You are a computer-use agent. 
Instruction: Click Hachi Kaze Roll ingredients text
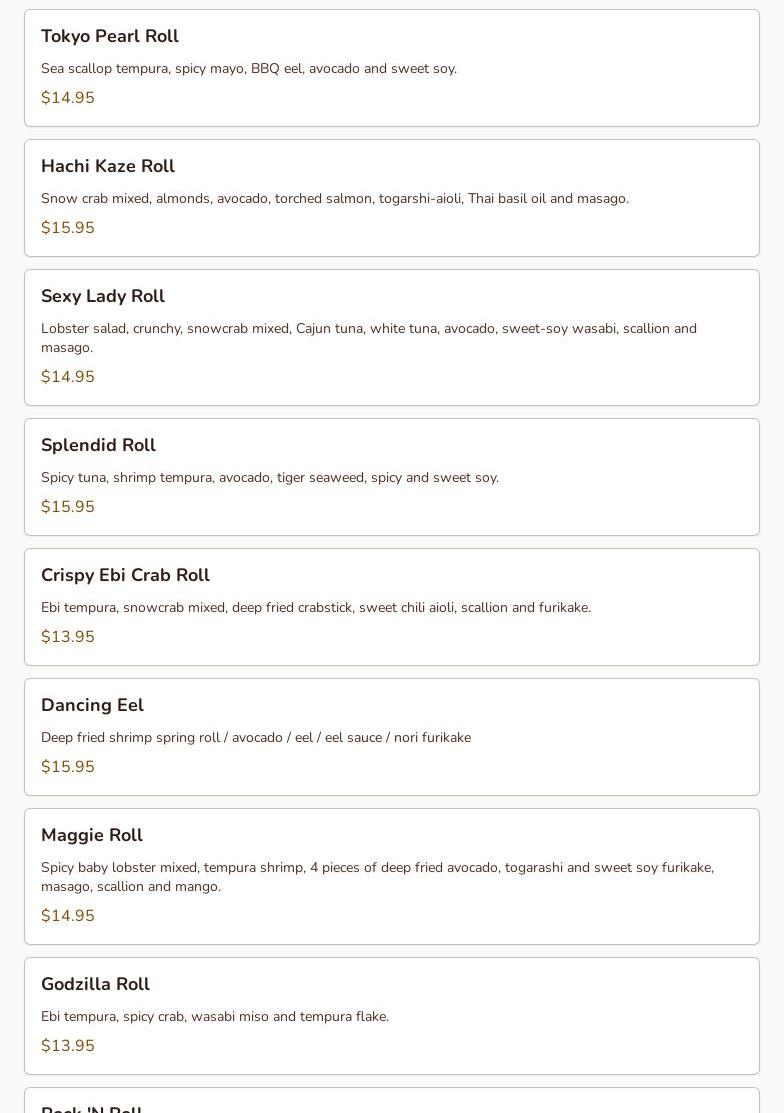click(x=335, y=199)
